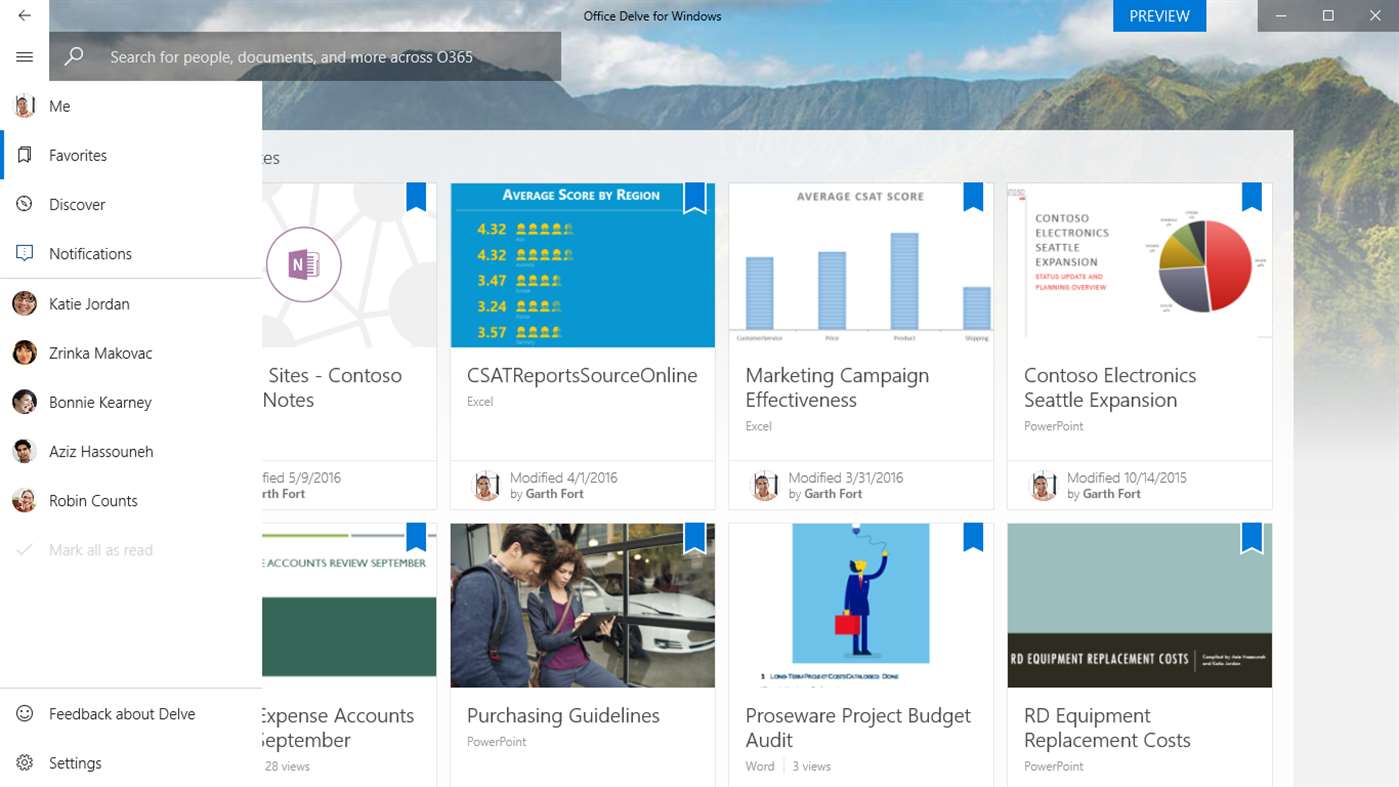1399x787 pixels.
Task: Click 'Modified 10/14/2015' text
Action: click(1127, 478)
